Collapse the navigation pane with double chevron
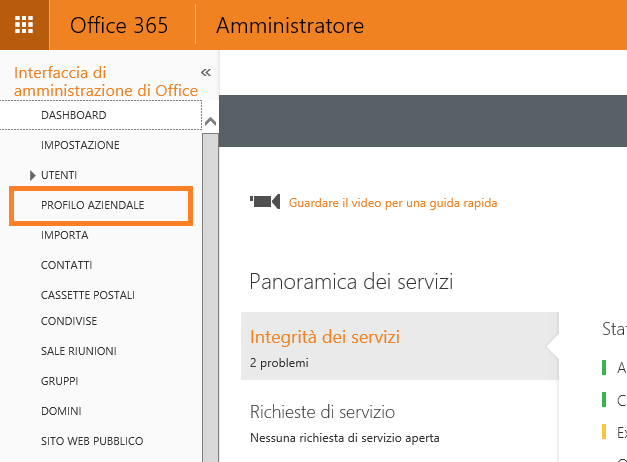This screenshot has width=627, height=462. point(206,72)
